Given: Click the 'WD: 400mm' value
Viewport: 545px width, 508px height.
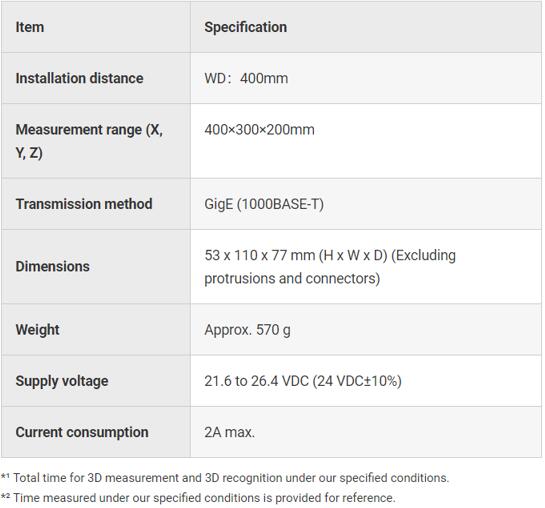Looking at the screenshot, I should (x=246, y=78).
